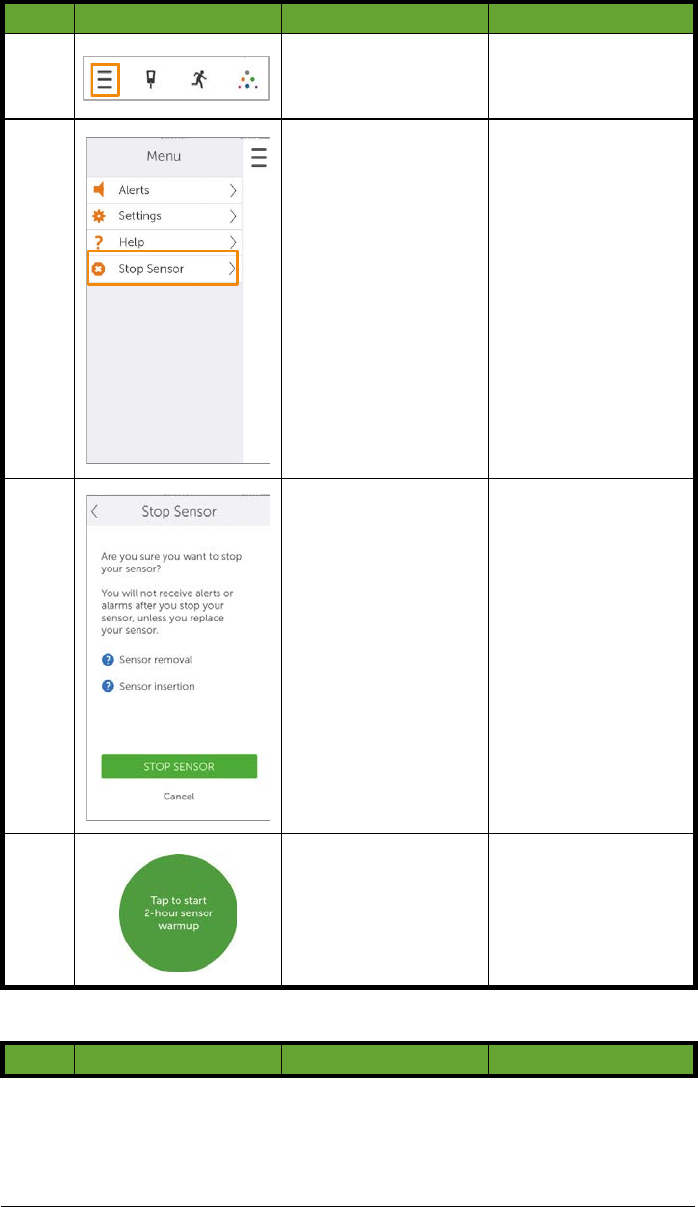This screenshot has height=1207, width=698.
Task: Expand the Settings row chevron
Action: tap(232, 216)
